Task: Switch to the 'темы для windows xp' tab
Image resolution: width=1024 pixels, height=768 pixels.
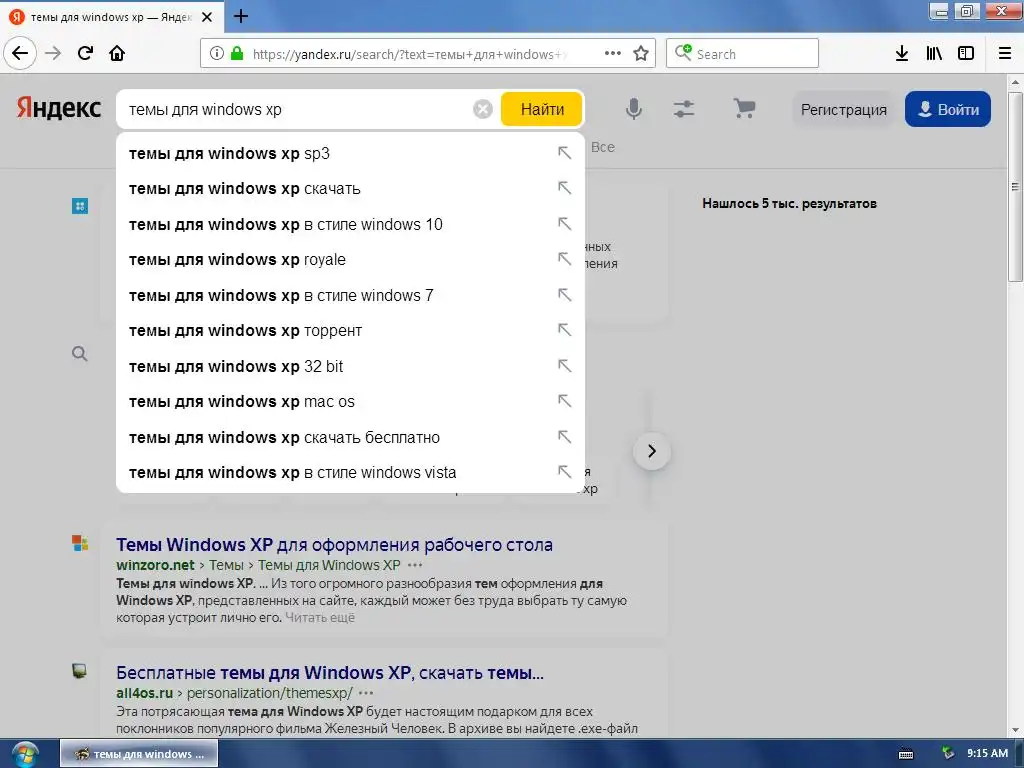Action: [x=111, y=17]
